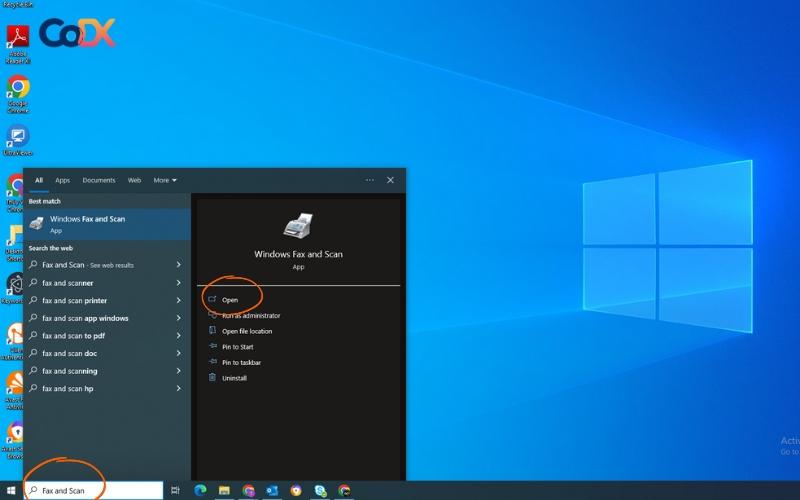Viewport: 800px width, 500px height.
Task: Launch Microsoft Edge from the taskbar
Action: (x=200, y=490)
